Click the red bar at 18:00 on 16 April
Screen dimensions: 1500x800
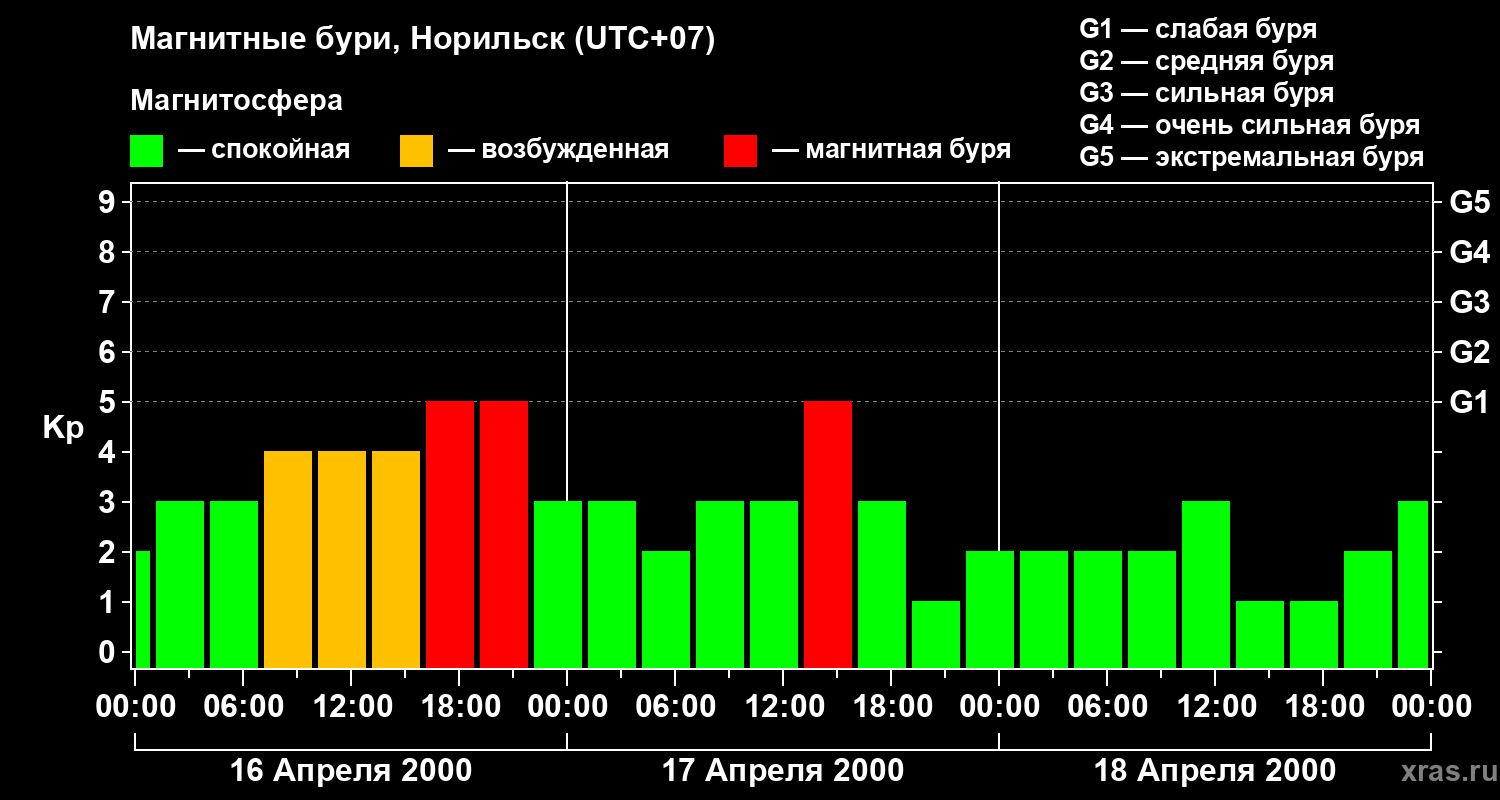click(450, 534)
